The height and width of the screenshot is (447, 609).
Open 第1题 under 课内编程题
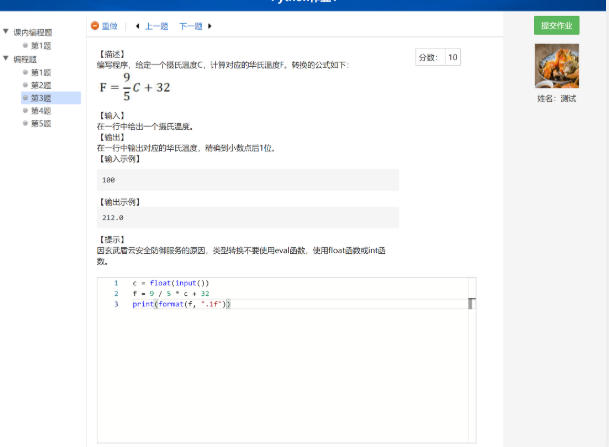pyautogui.click(x=41, y=46)
